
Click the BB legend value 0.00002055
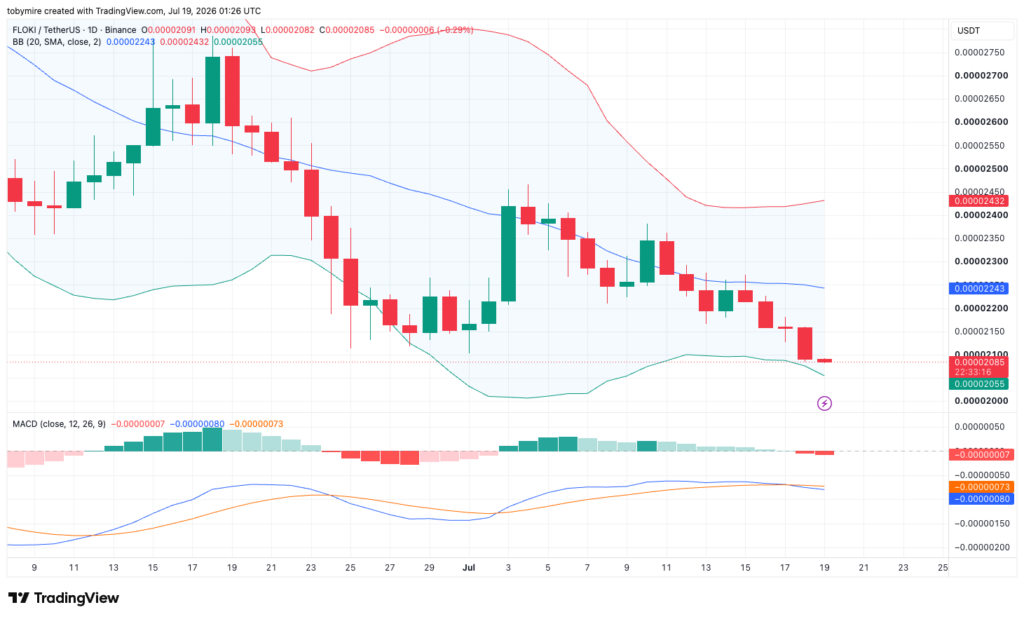click(x=238, y=42)
